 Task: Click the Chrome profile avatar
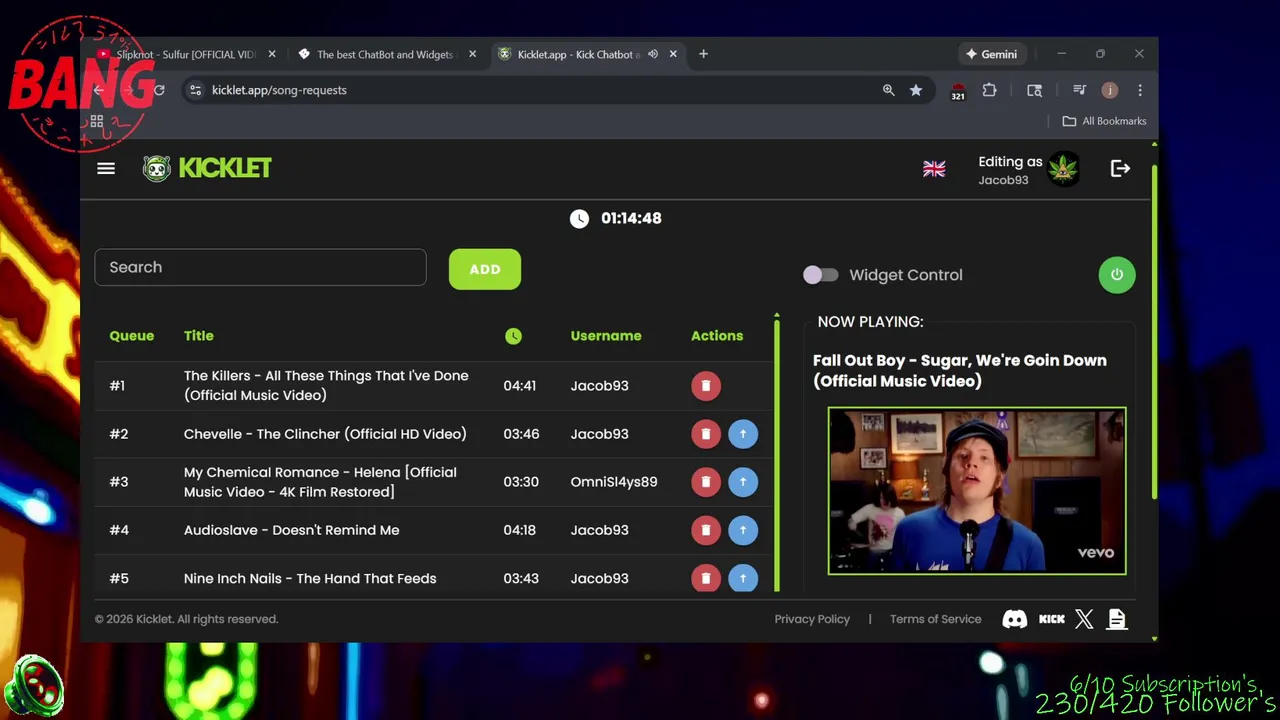coord(1110,90)
